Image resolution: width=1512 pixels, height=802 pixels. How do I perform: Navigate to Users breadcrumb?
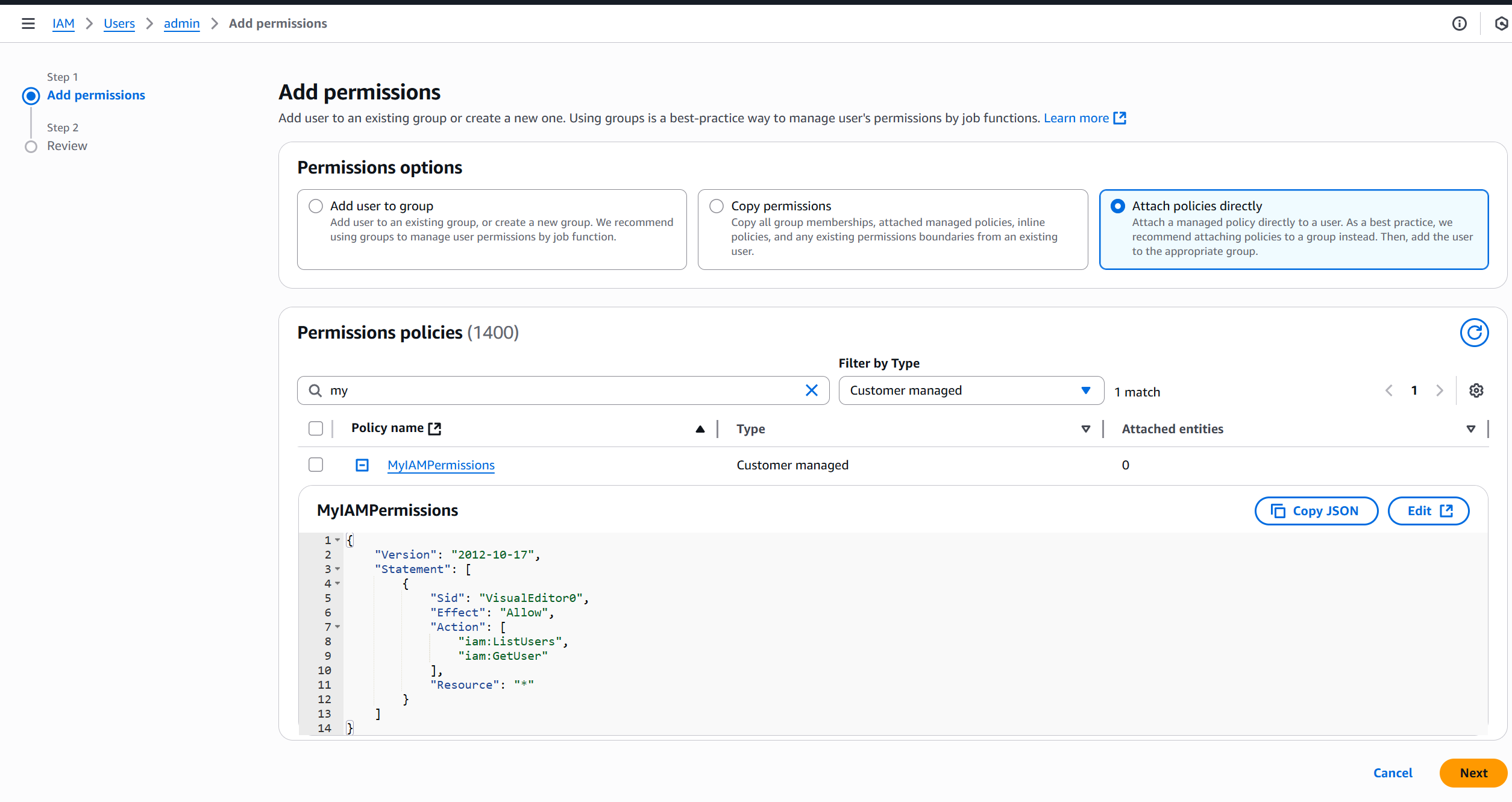click(119, 23)
